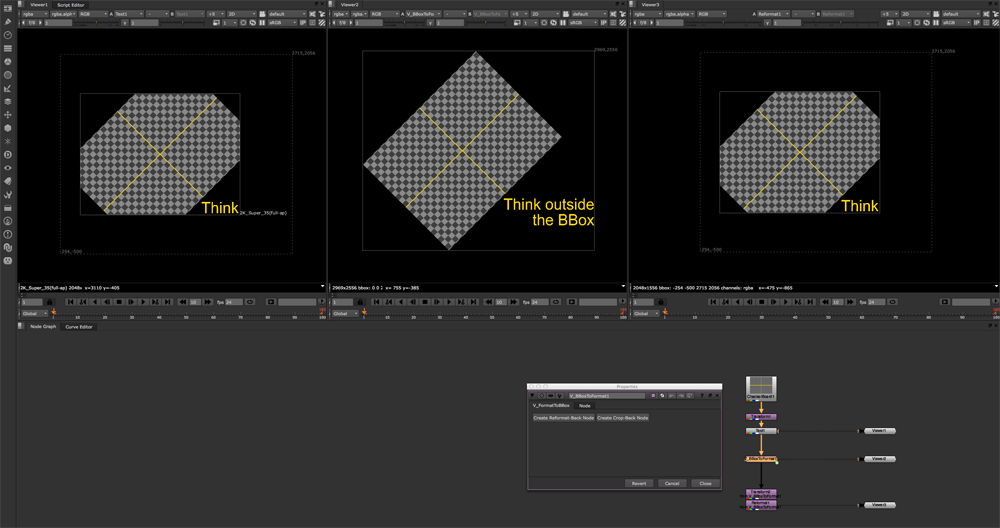Click the frame marker on Viewer1 timeline
This screenshot has height=528, width=1000.
(x=54, y=312)
